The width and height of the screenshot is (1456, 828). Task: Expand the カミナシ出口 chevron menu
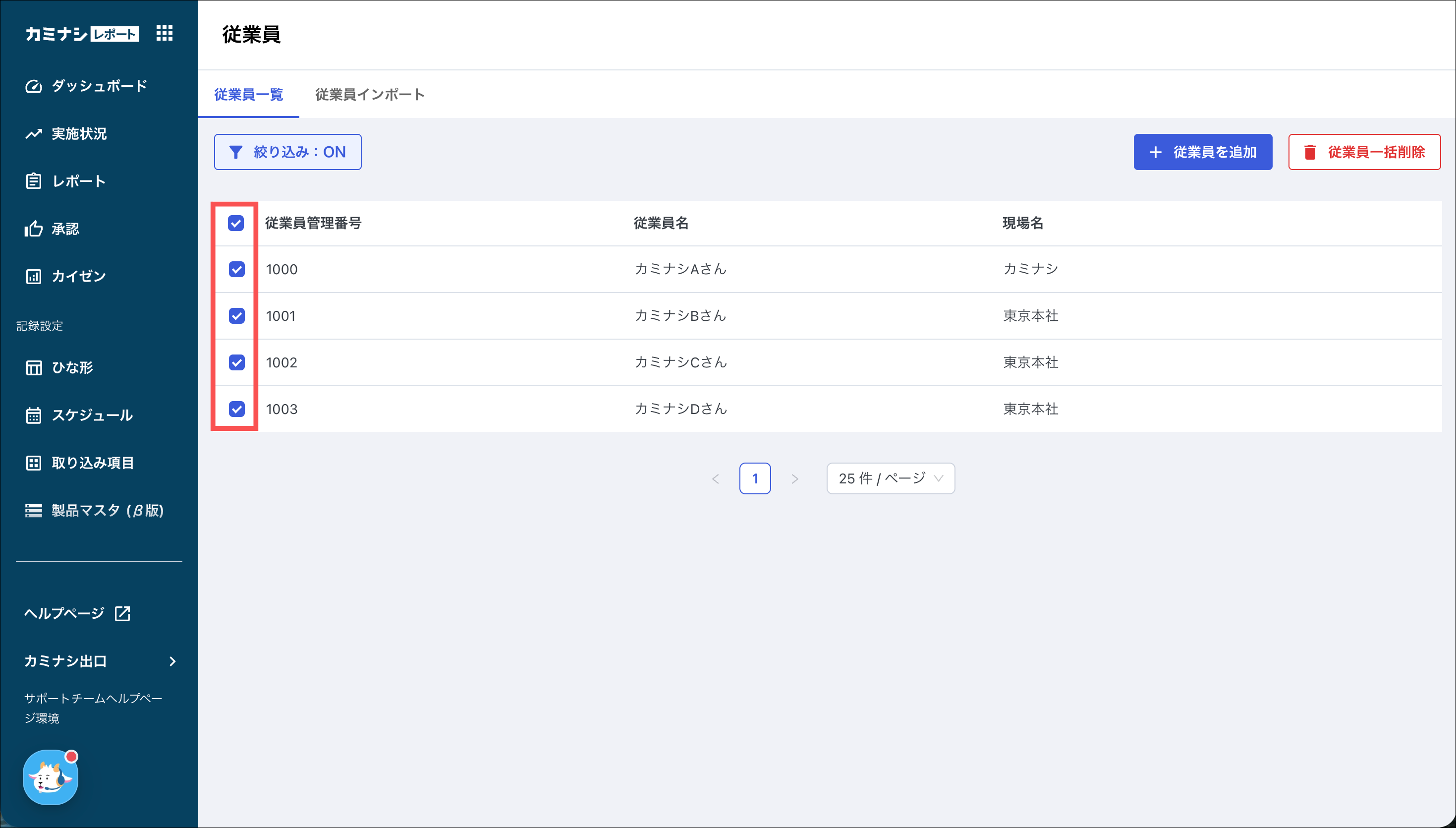click(172, 661)
